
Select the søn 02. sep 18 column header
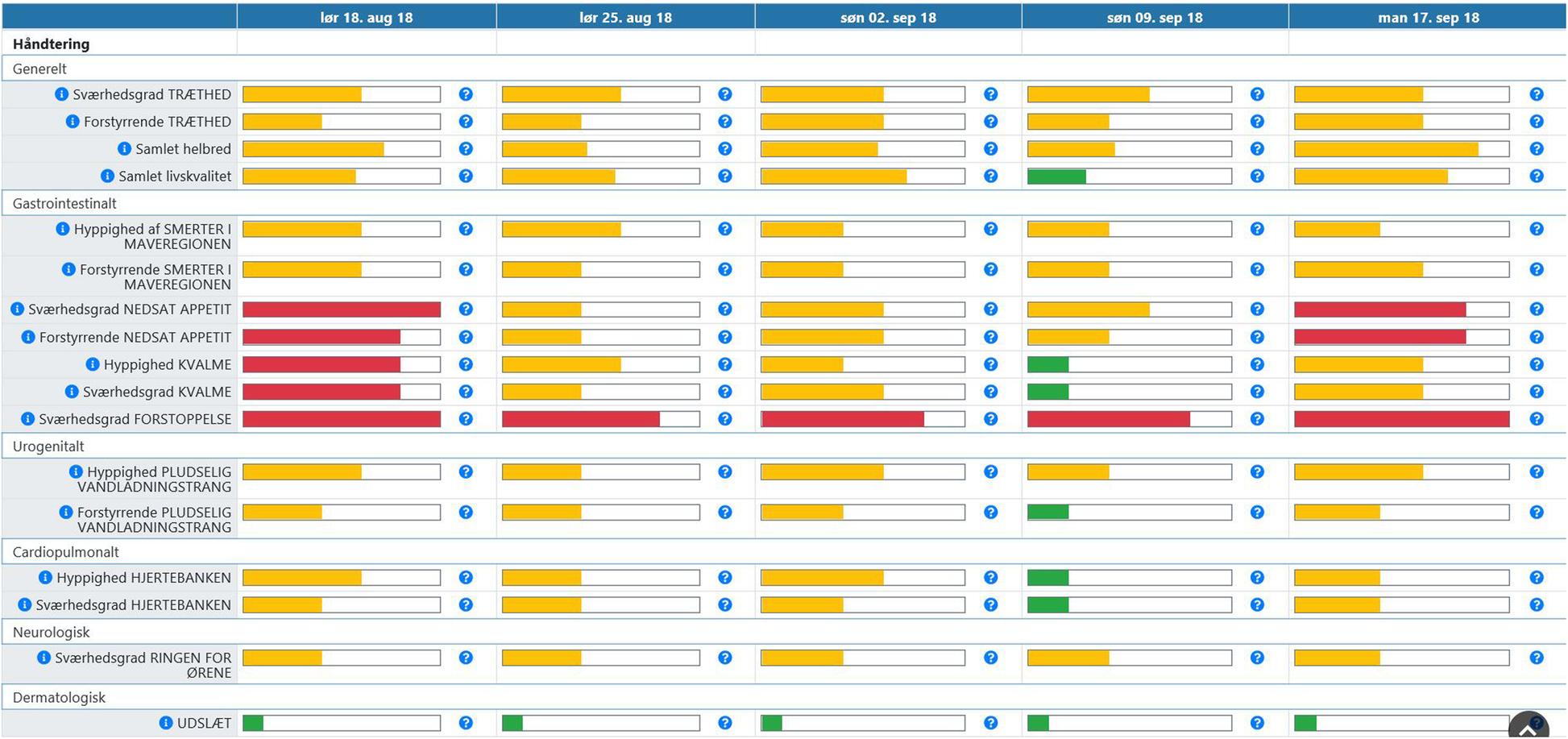[x=888, y=17]
